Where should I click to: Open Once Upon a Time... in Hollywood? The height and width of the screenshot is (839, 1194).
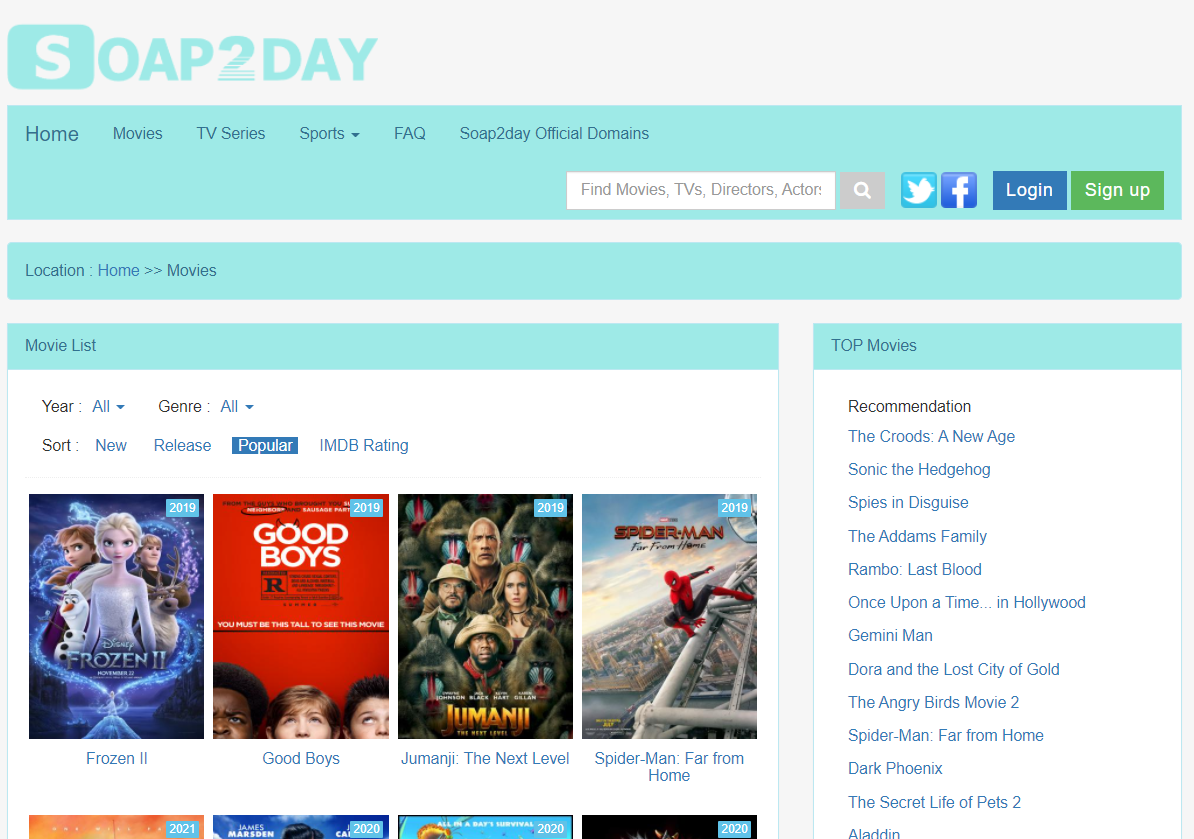pyautogui.click(x=967, y=602)
